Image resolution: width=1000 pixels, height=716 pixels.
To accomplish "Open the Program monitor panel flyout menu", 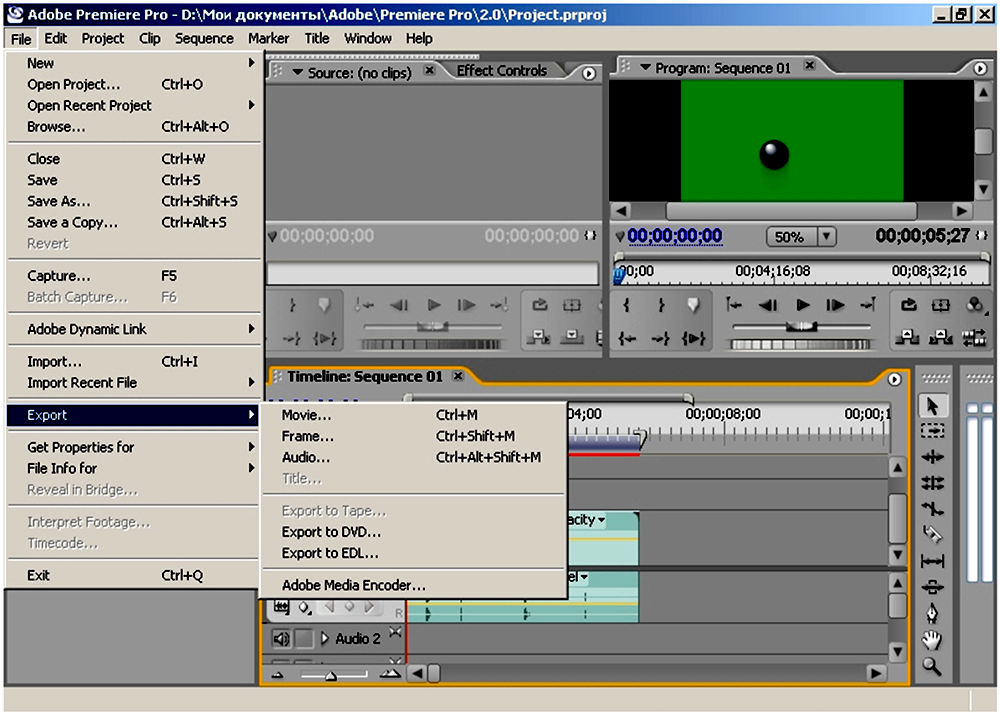I will tap(980, 68).
